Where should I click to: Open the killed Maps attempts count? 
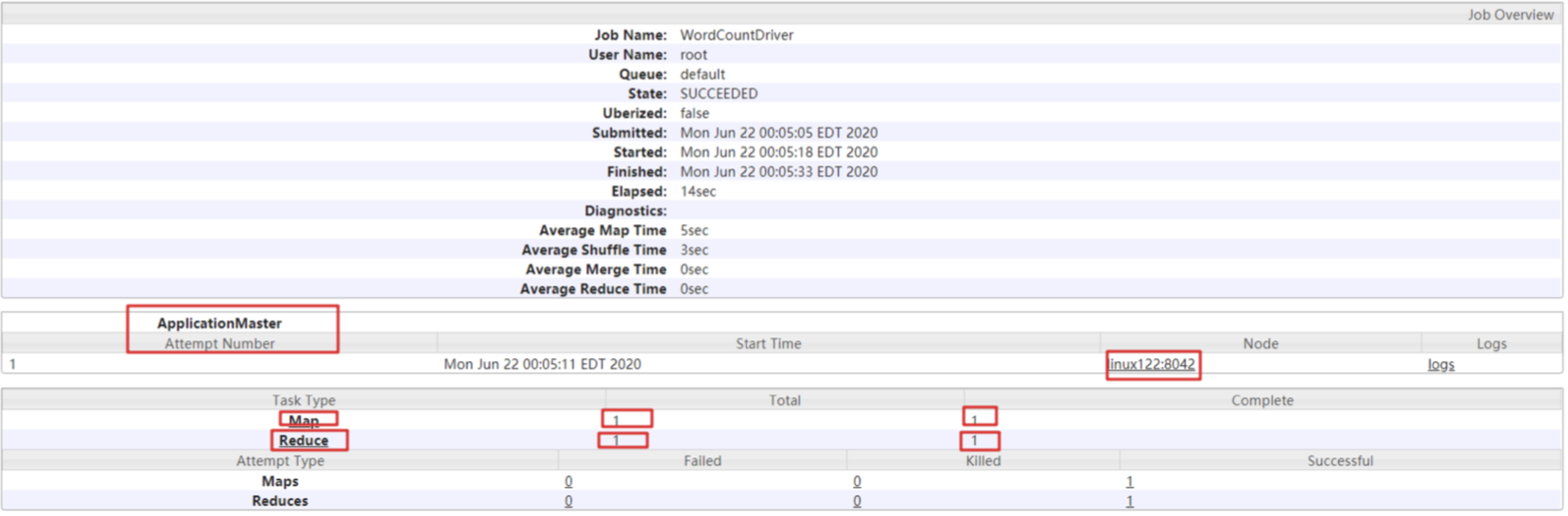(x=857, y=481)
